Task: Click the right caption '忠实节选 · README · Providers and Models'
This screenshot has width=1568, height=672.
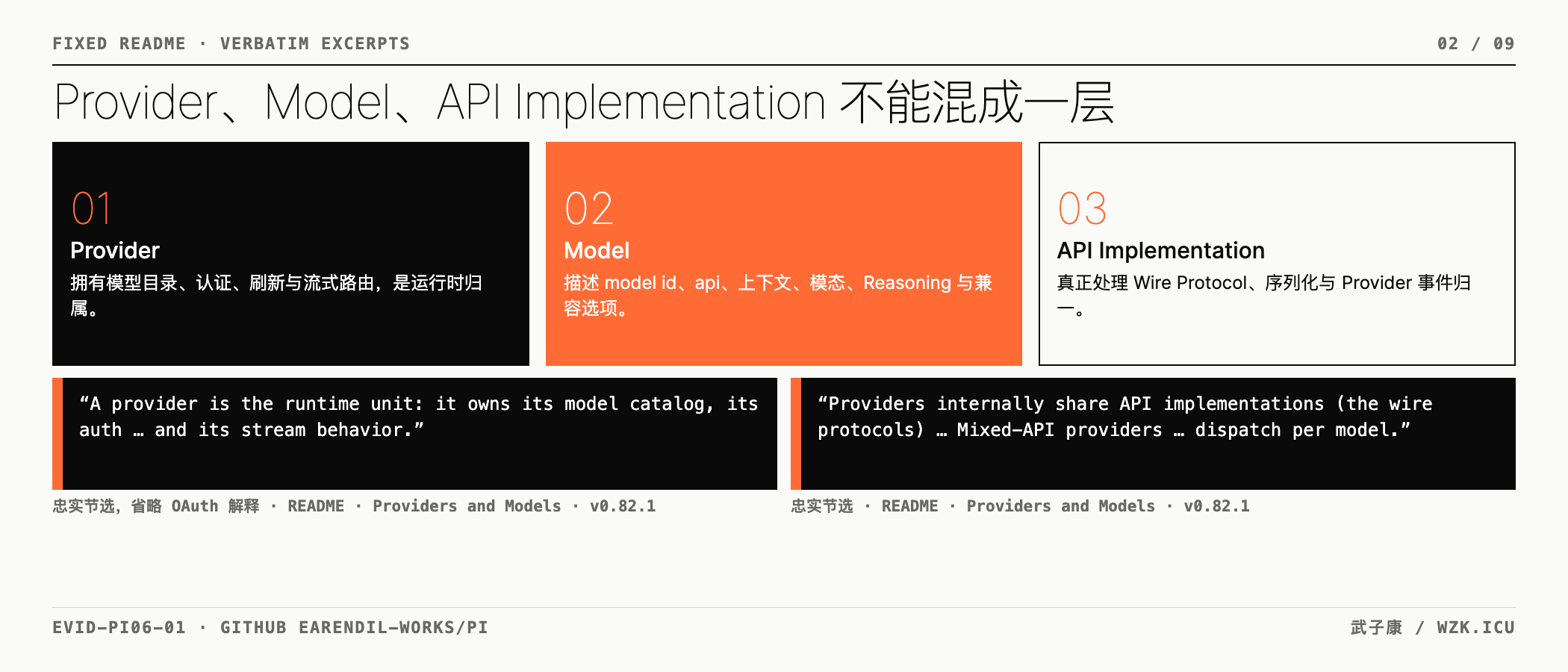Action: pos(1020,506)
